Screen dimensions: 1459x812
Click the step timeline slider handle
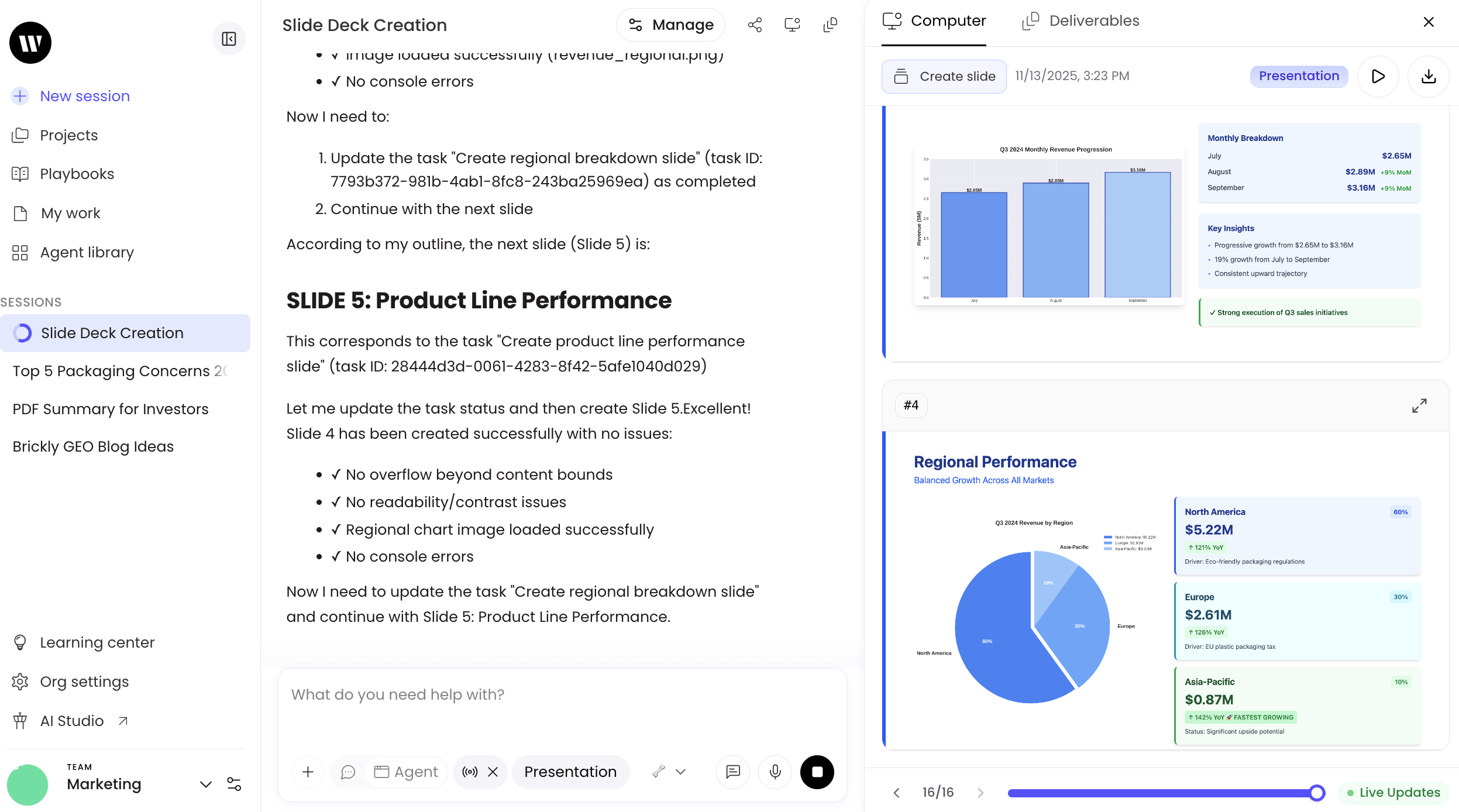click(x=1316, y=793)
